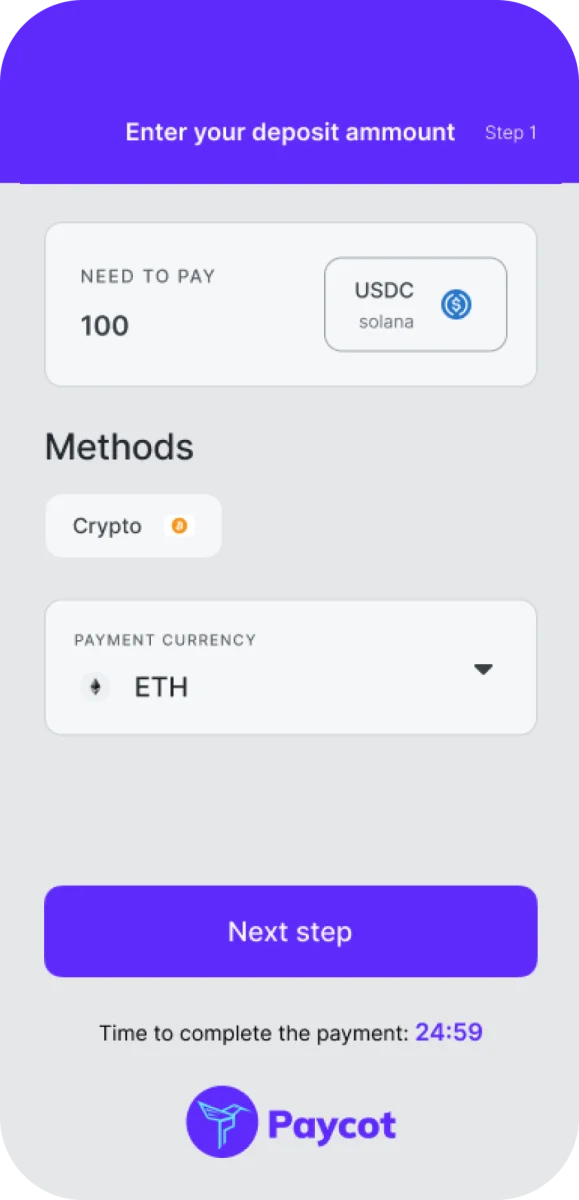Click the 24:59 countdown timer
The height and width of the screenshot is (1200, 579).
[449, 1031]
